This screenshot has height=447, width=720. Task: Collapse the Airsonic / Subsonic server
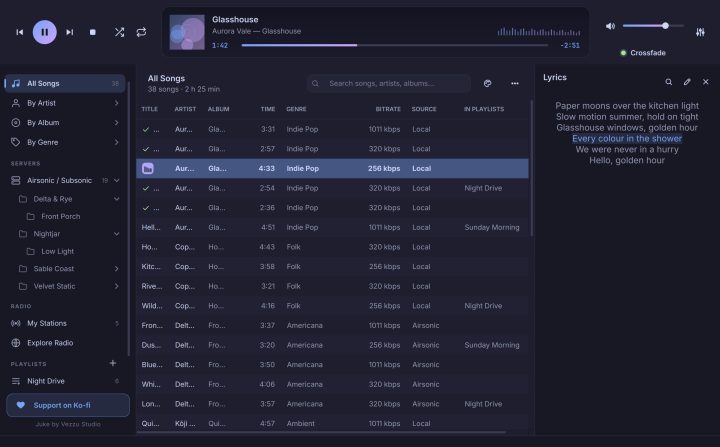click(117, 181)
